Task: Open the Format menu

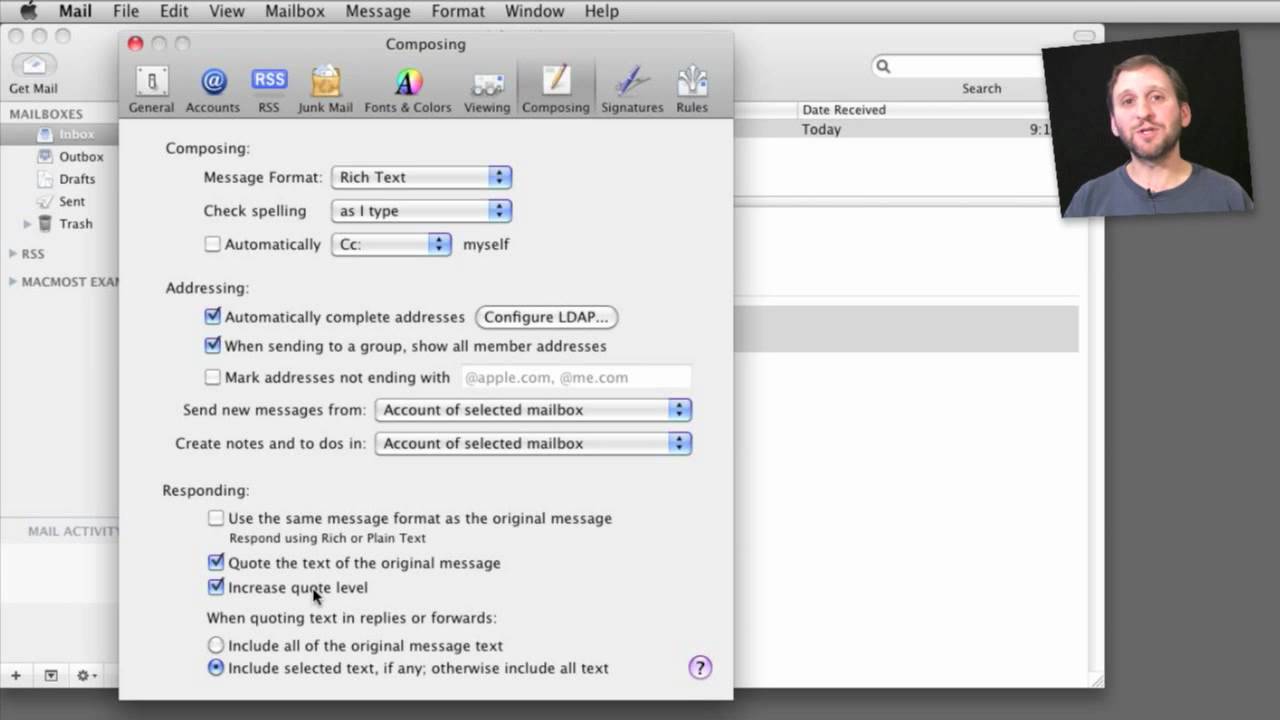Action: pos(458,11)
